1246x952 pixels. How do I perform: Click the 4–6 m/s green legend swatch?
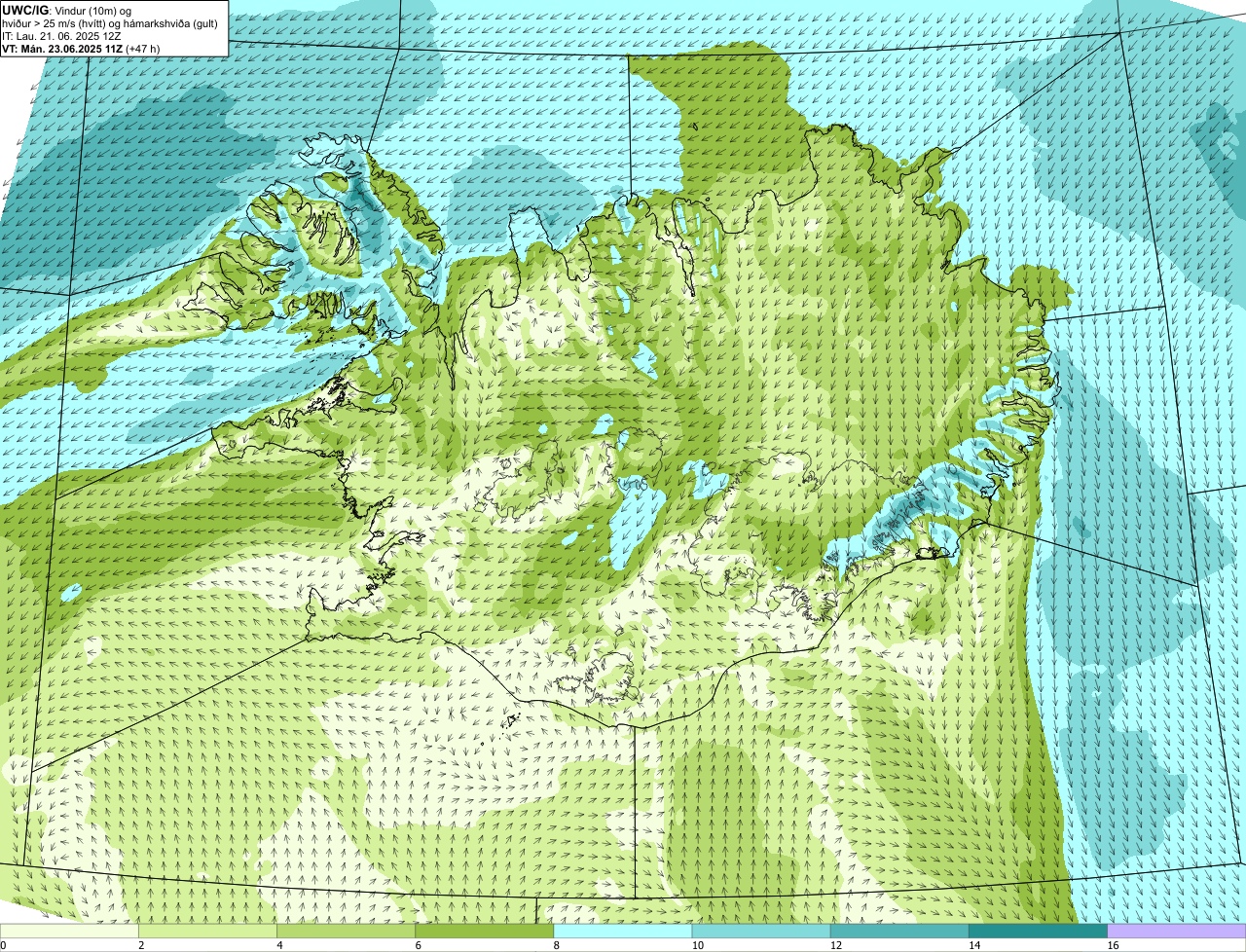[x=347, y=932]
